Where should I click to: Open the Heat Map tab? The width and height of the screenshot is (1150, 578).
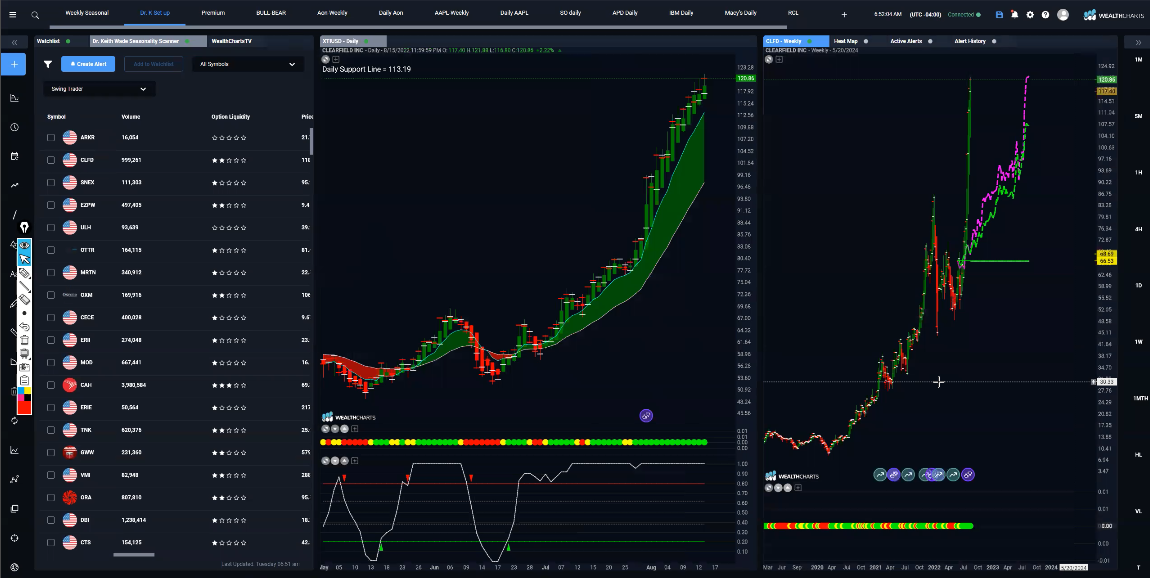click(x=846, y=41)
